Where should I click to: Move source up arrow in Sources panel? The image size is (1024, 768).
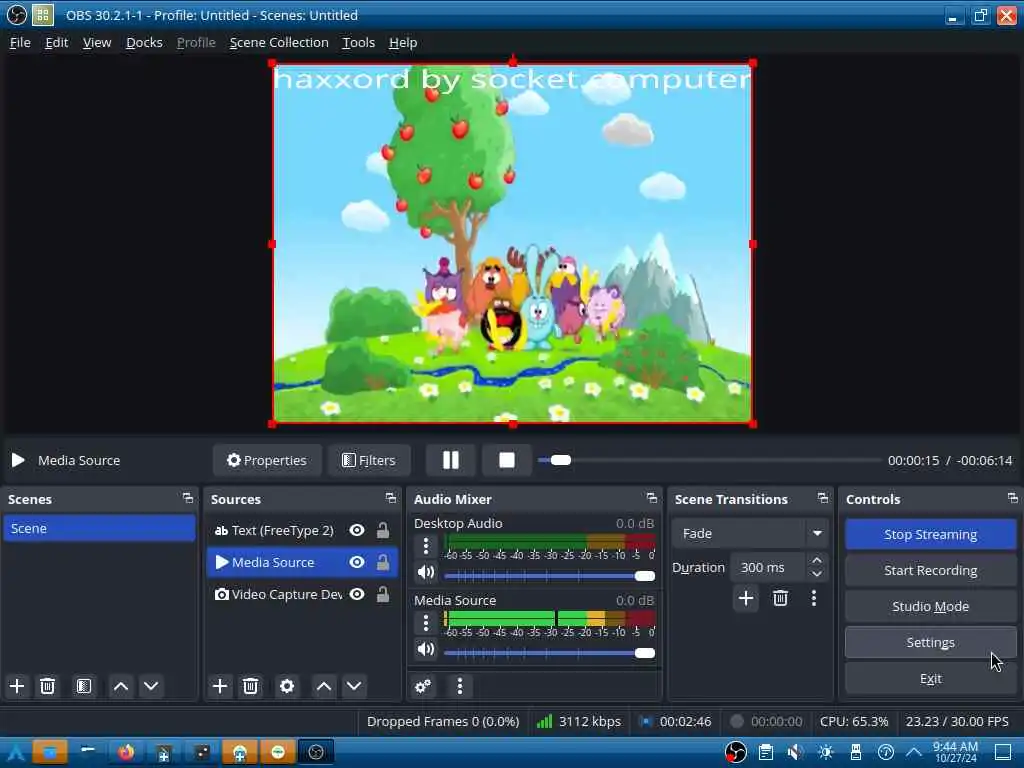click(x=324, y=686)
